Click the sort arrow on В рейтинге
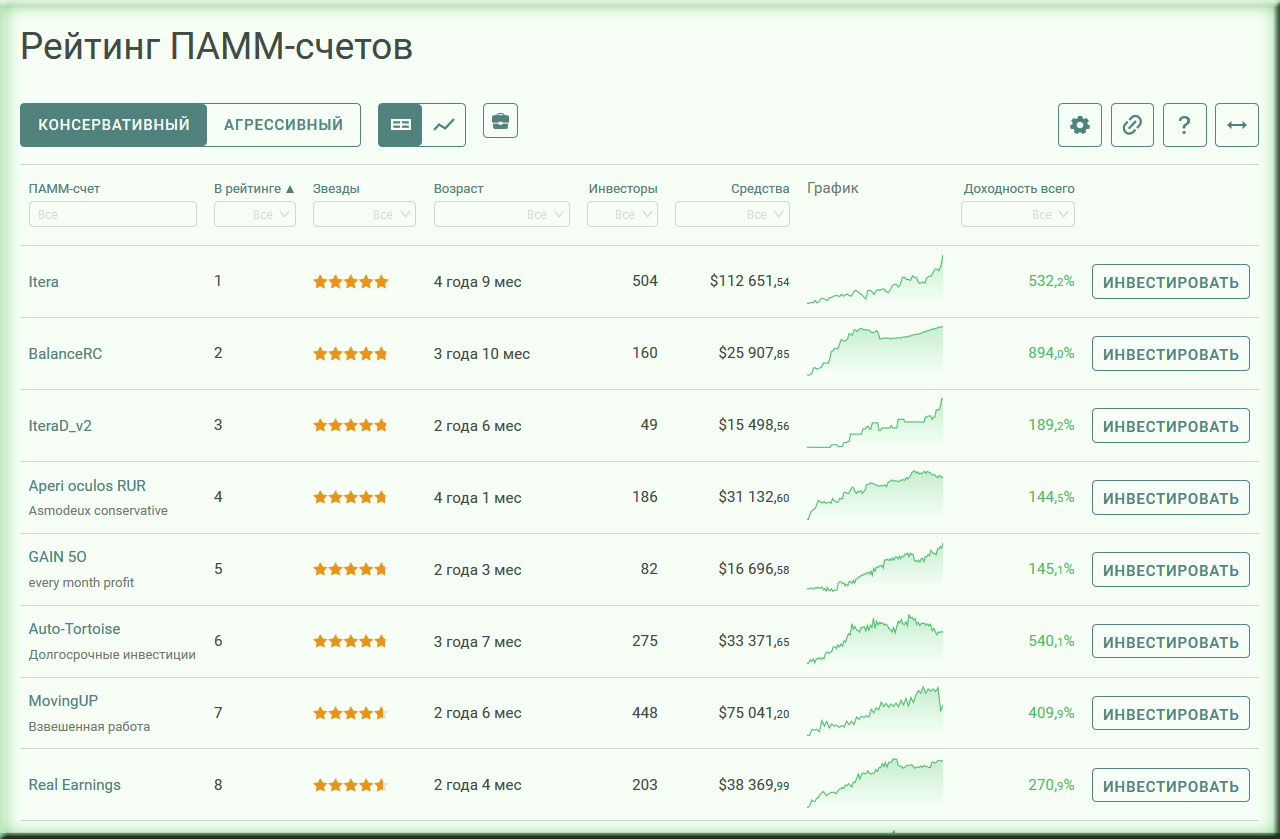The height and width of the screenshot is (839, 1280). click(290, 188)
